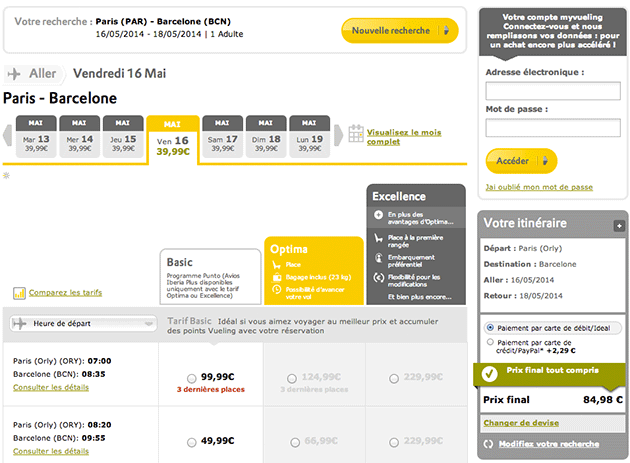Click the Accéder login button
Image resolution: width=630 pixels, height=463 pixels.
tap(521, 161)
